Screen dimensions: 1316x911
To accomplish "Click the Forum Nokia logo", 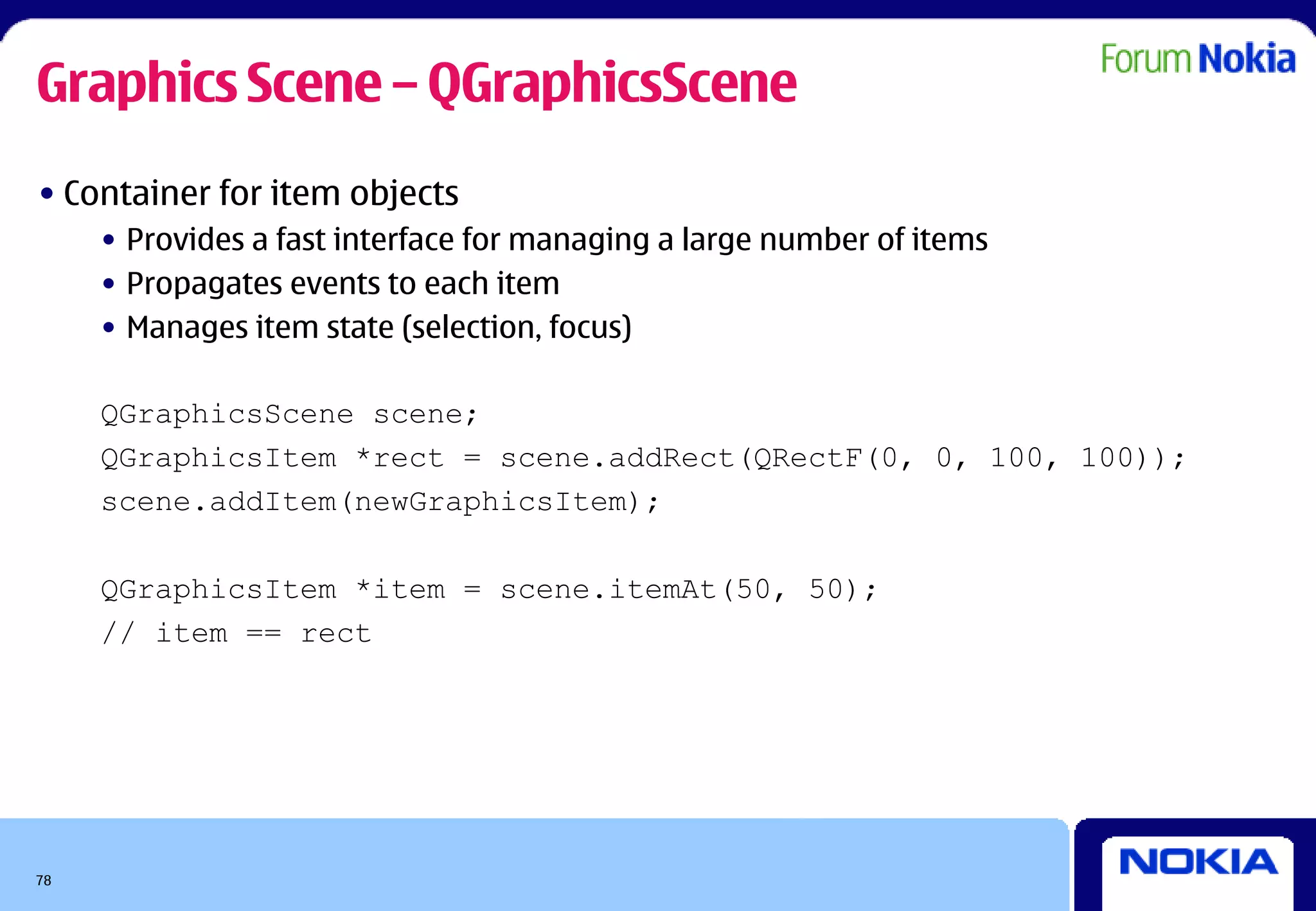I will (x=1198, y=58).
